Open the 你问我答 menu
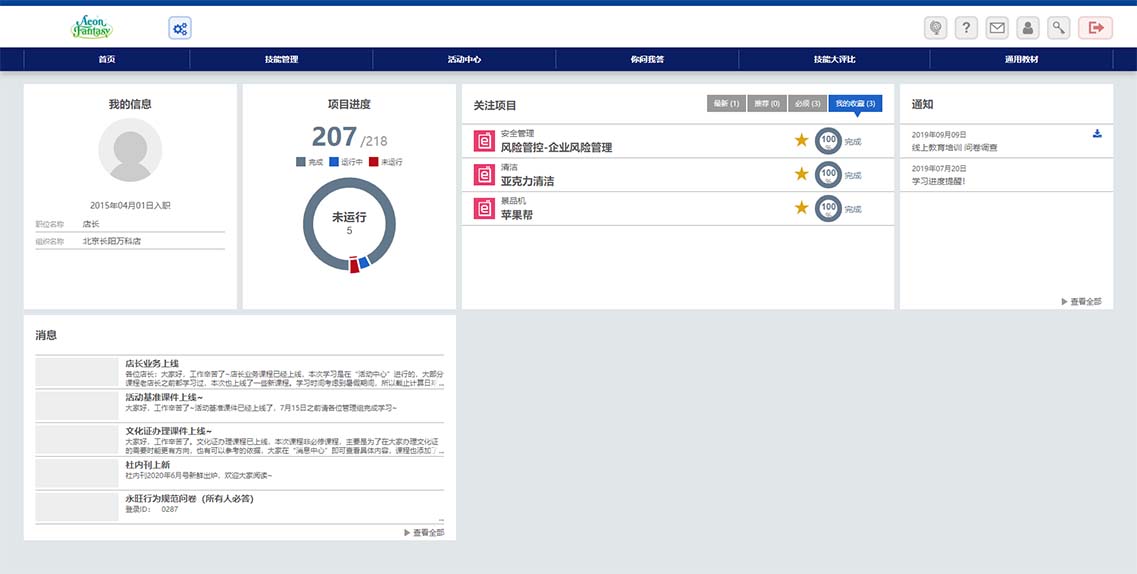 (x=647, y=59)
